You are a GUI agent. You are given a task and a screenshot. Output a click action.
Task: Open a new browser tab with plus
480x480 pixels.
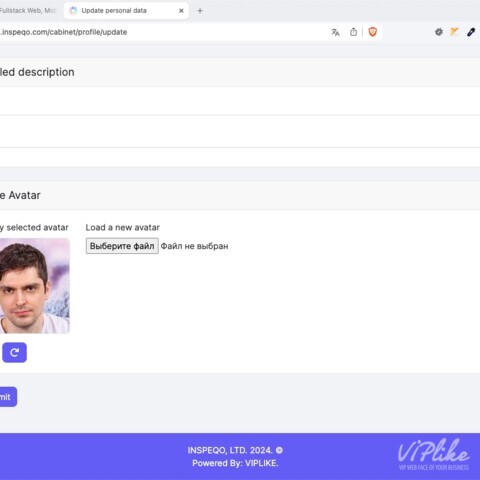(x=200, y=11)
